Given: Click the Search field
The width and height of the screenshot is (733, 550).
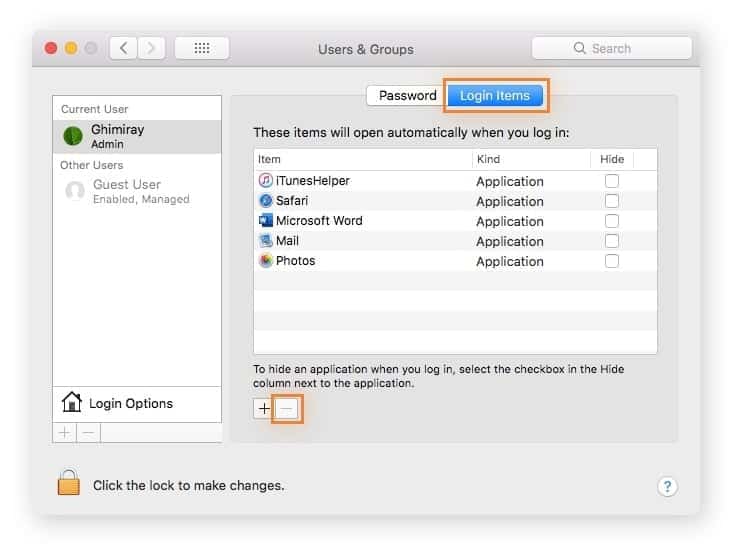Looking at the screenshot, I should (612, 48).
